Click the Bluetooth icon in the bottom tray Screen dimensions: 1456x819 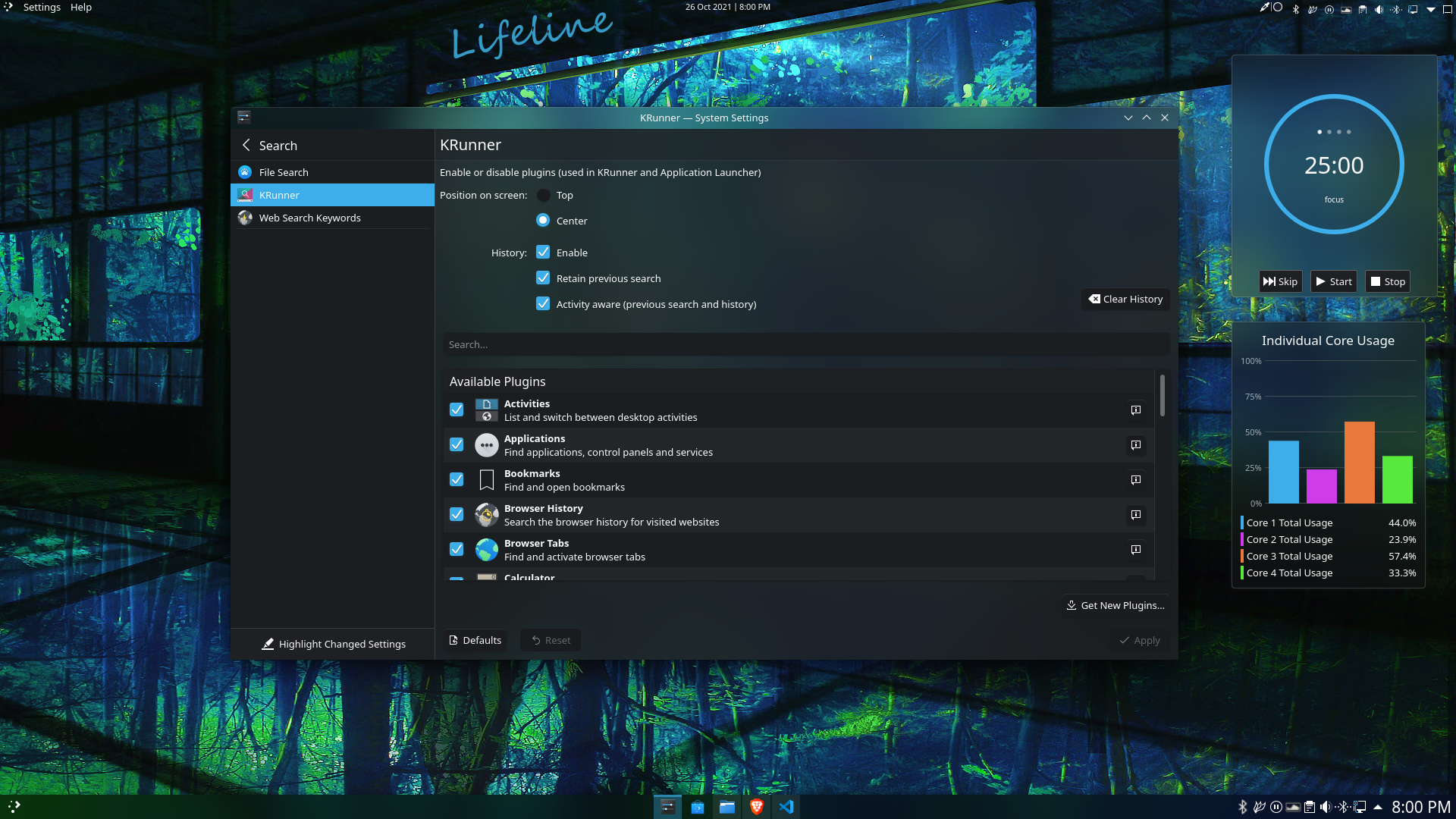point(1242,807)
